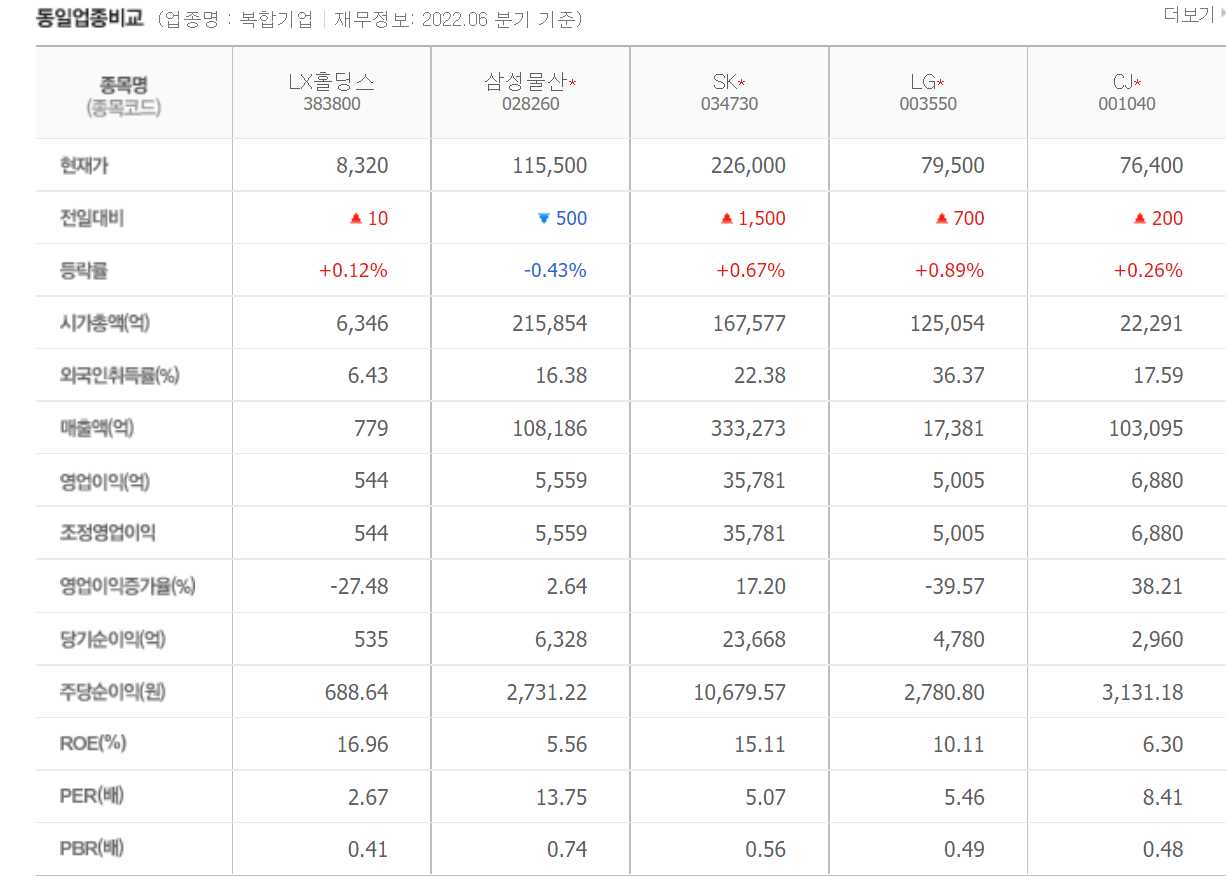1228x881 pixels.
Task: Click operating profit growth -27.48
Action: (359, 586)
